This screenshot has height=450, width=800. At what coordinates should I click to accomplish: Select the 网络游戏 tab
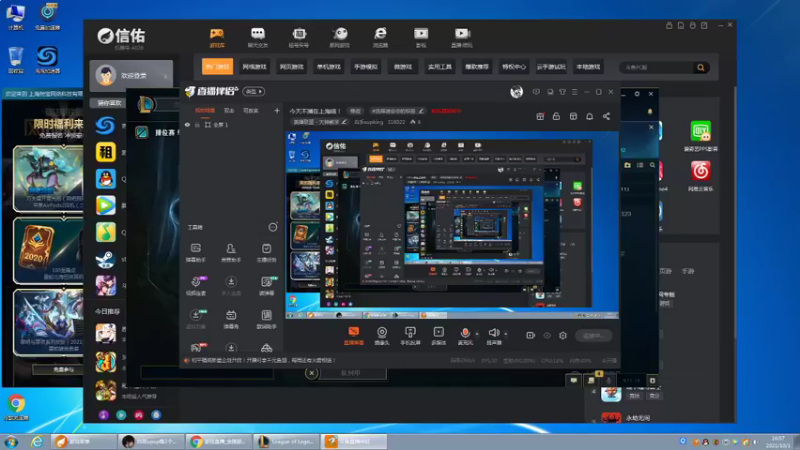pyautogui.click(x=254, y=67)
